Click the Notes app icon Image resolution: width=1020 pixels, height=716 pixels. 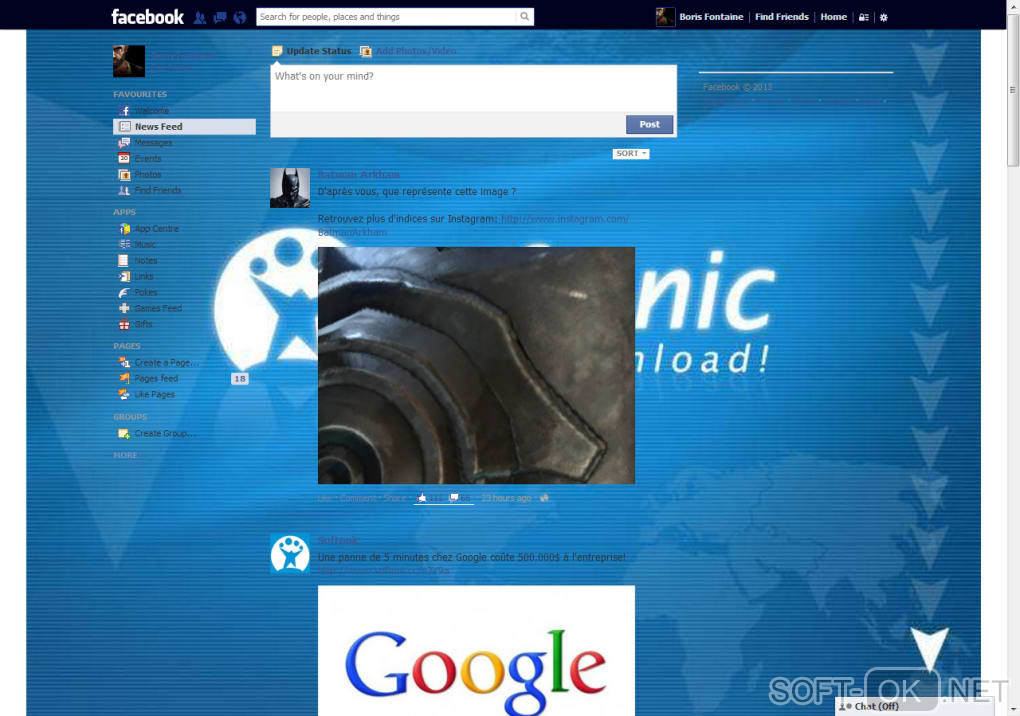tap(124, 261)
